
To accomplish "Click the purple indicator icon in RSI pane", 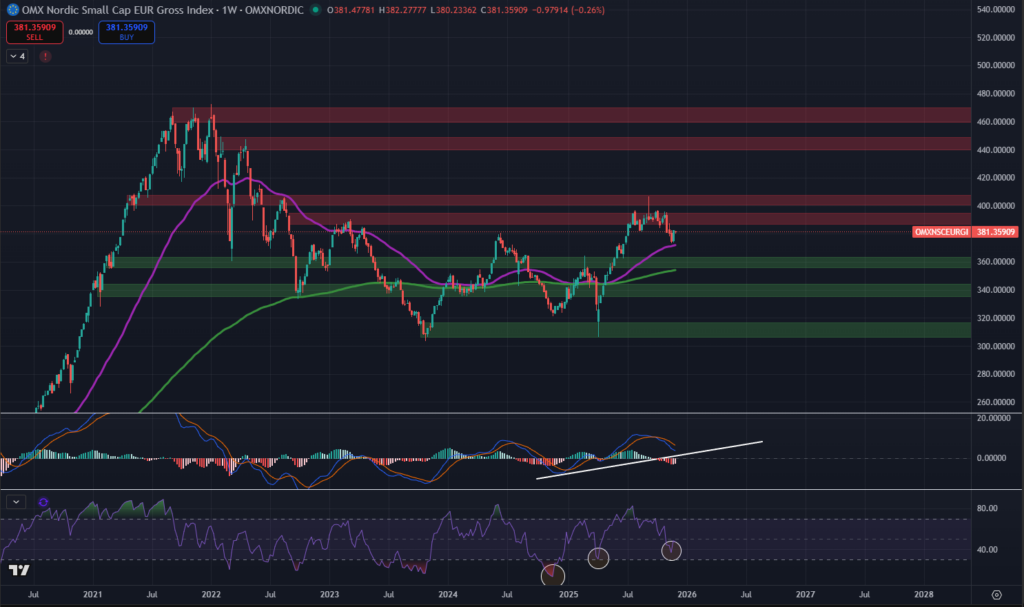I will click(43, 501).
